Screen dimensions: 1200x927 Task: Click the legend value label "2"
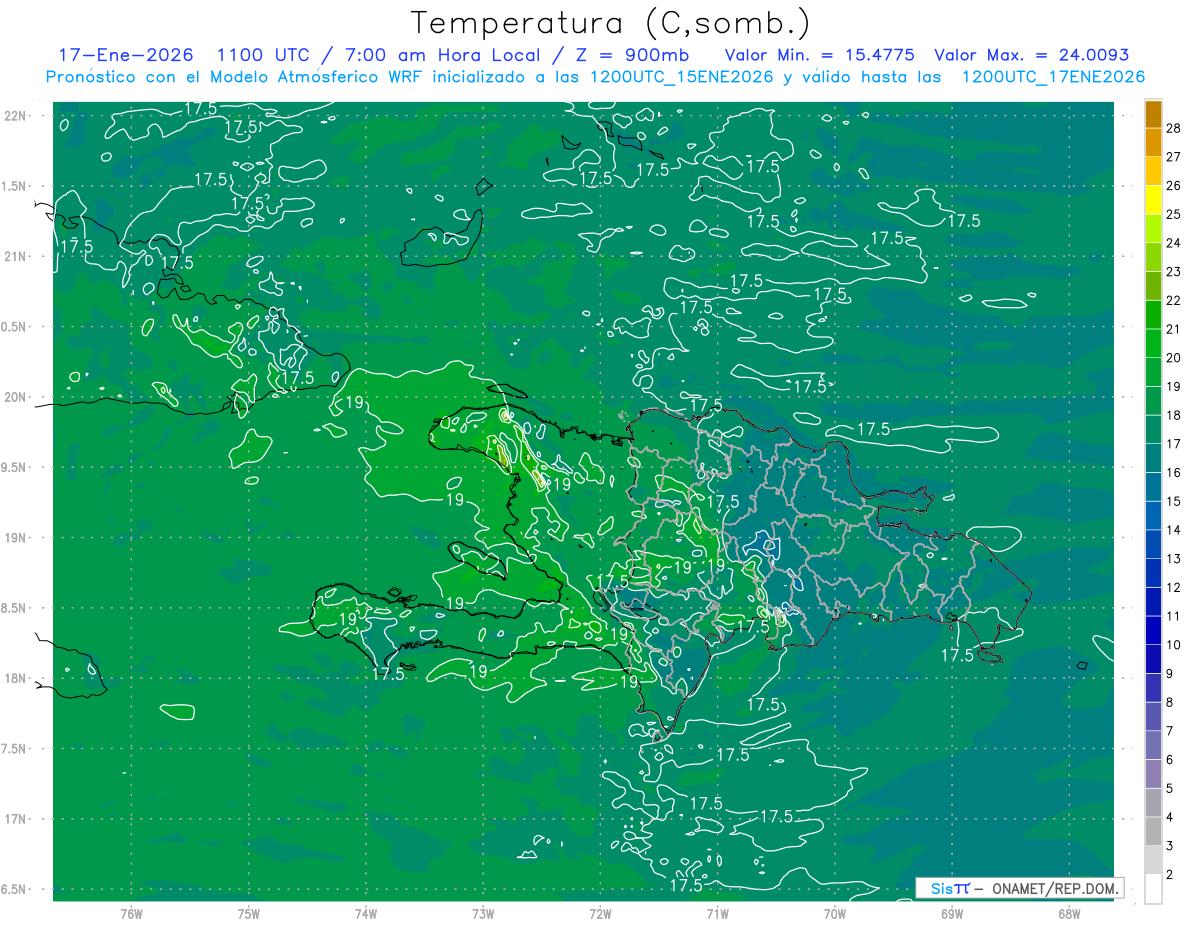1170,874
